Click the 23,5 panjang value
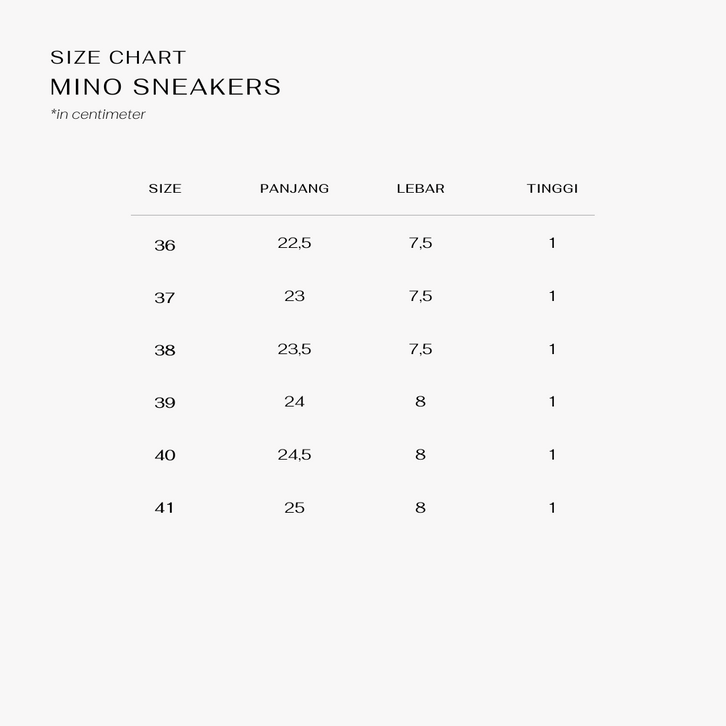Screen dimensions: 726x726 (294, 349)
